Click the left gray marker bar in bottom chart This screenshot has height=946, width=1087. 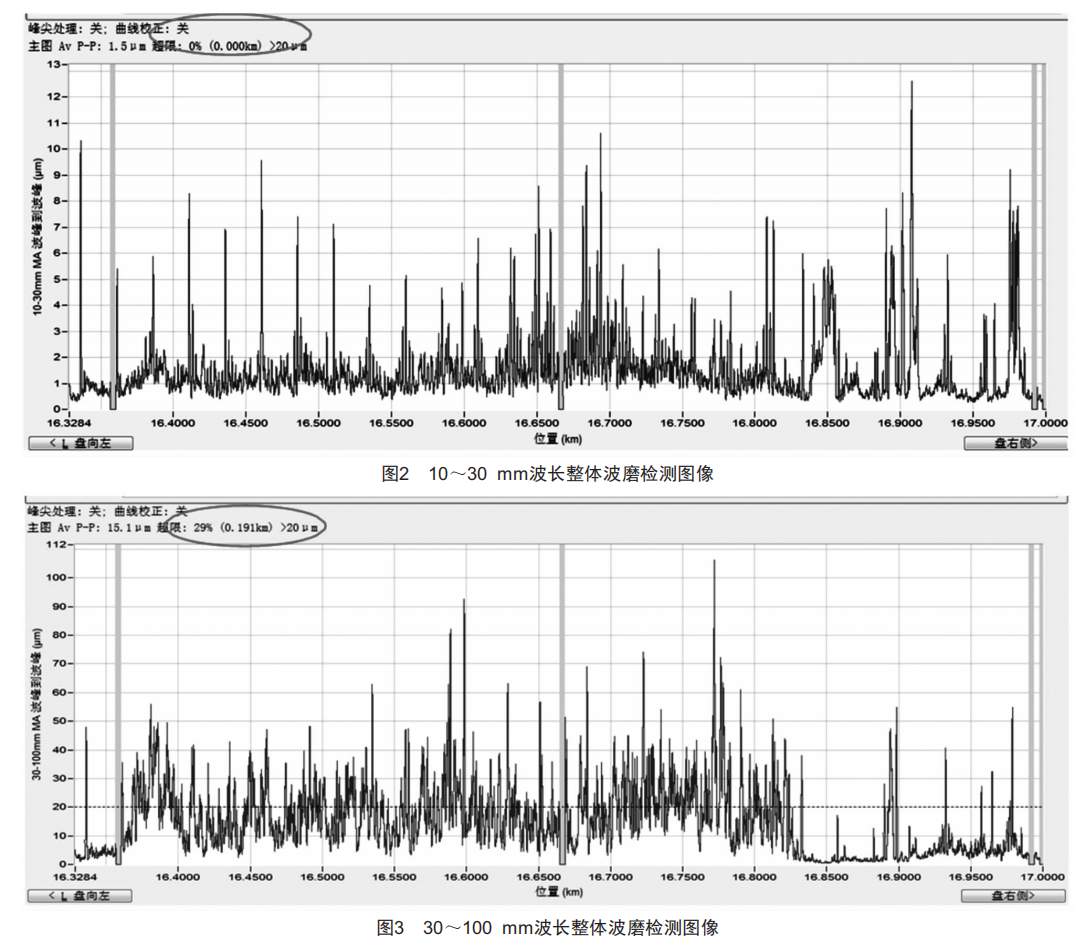[x=117, y=703]
